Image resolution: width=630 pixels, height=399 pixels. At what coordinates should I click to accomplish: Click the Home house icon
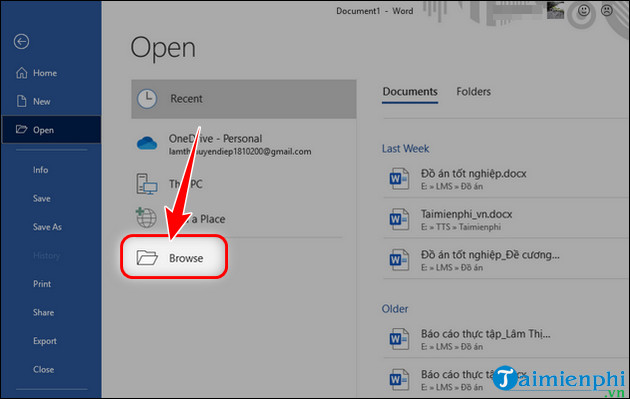[22, 73]
